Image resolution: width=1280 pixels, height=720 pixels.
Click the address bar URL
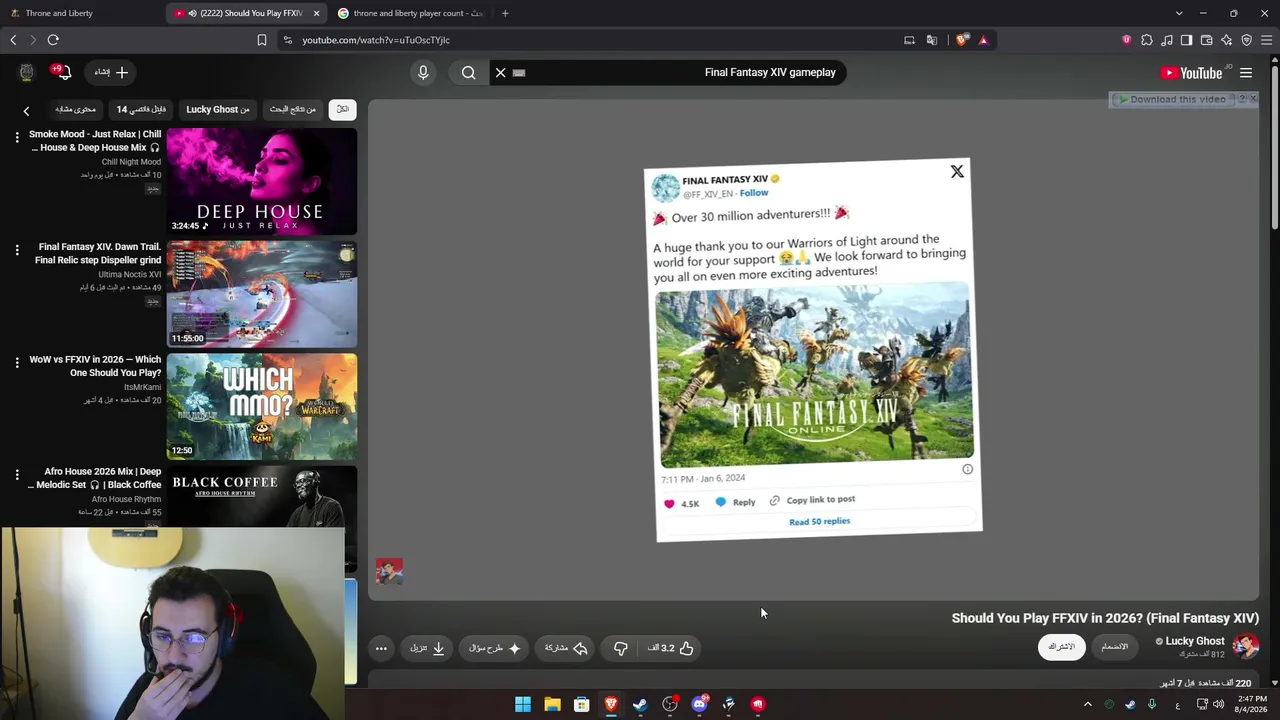pos(376,40)
